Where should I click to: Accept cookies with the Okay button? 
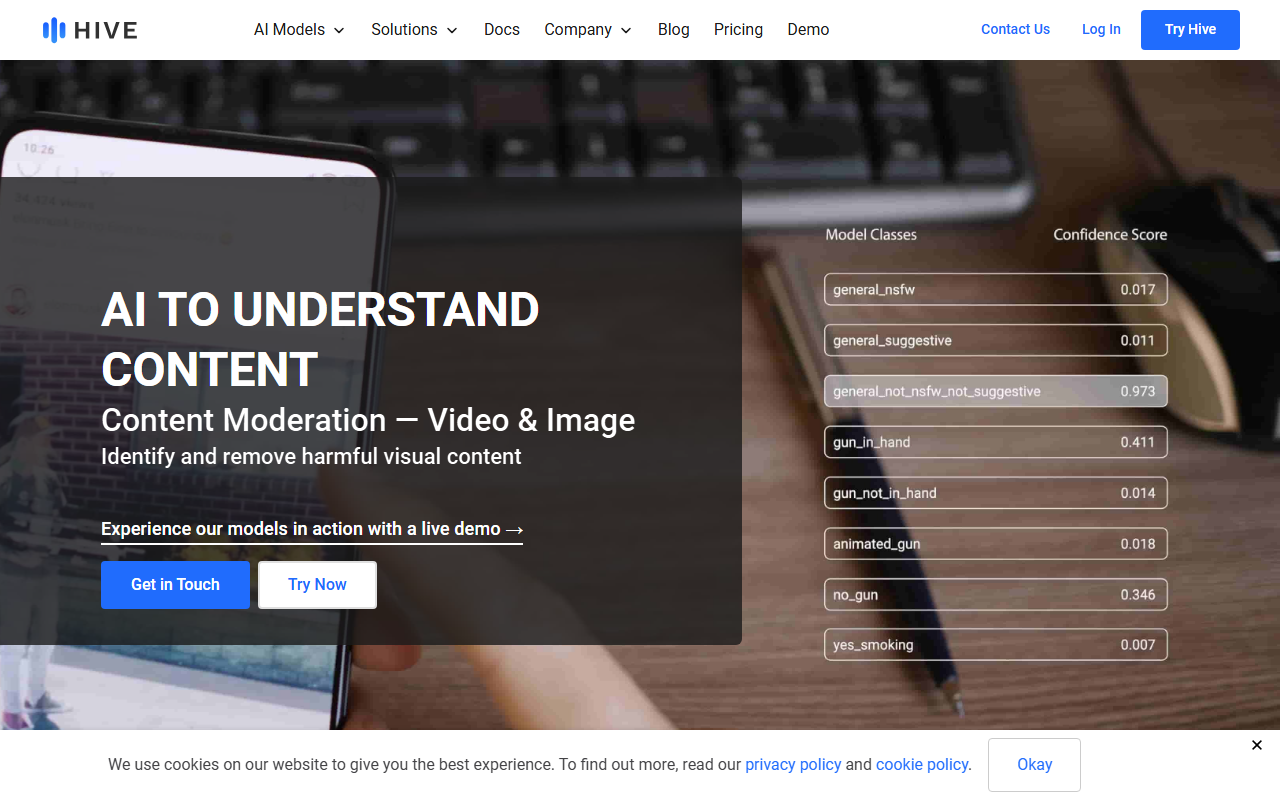[1034, 765]
